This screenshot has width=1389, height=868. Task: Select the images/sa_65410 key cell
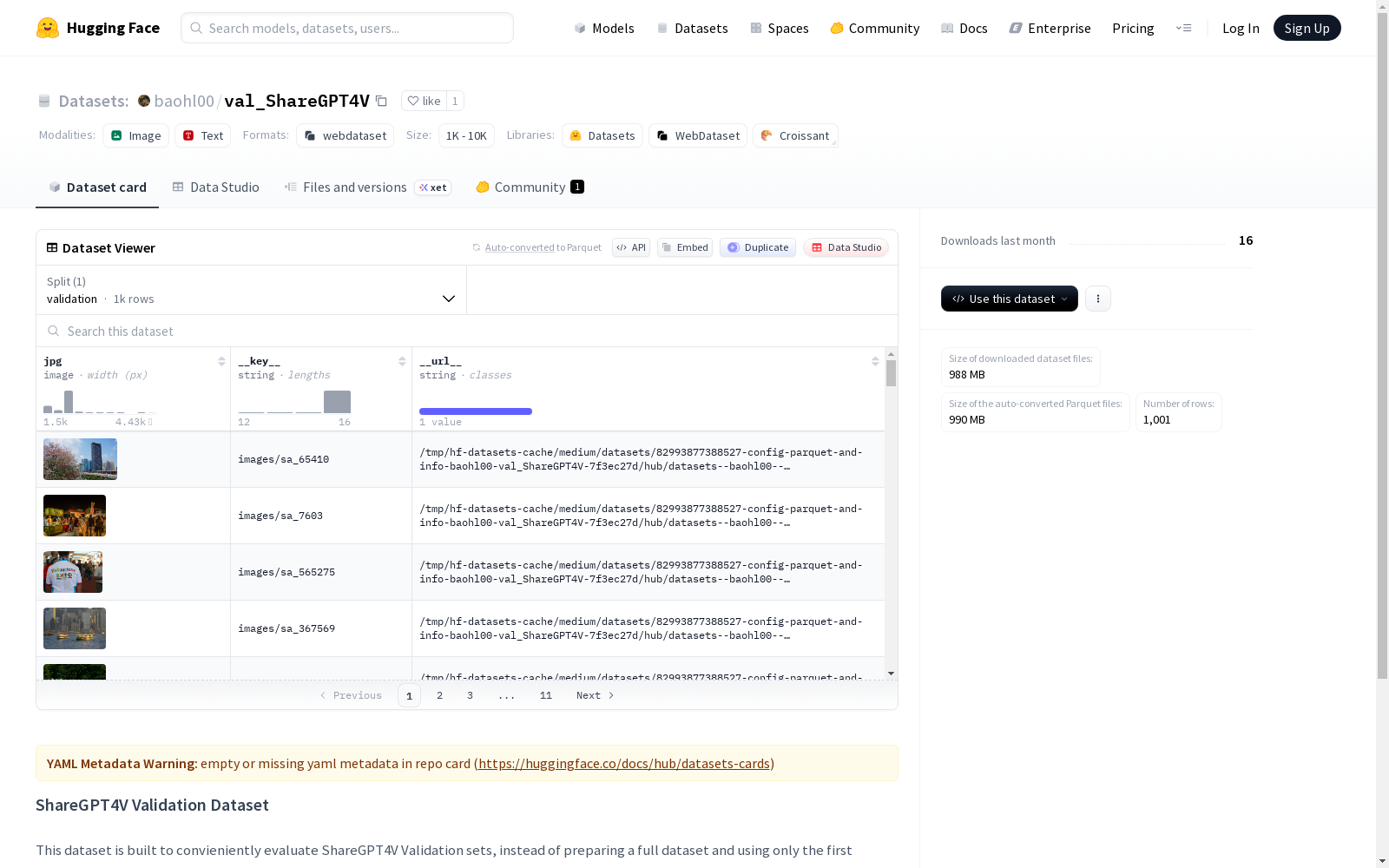click(x=321, y=459)
